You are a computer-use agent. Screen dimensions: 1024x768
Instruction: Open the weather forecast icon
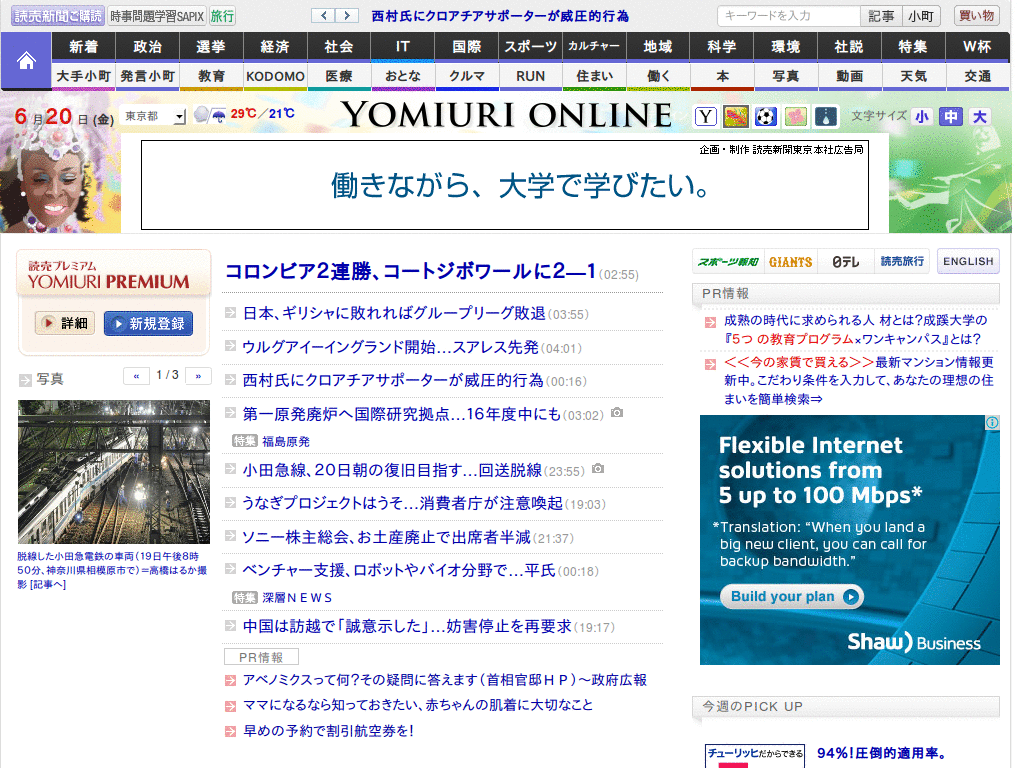point(210,116)
